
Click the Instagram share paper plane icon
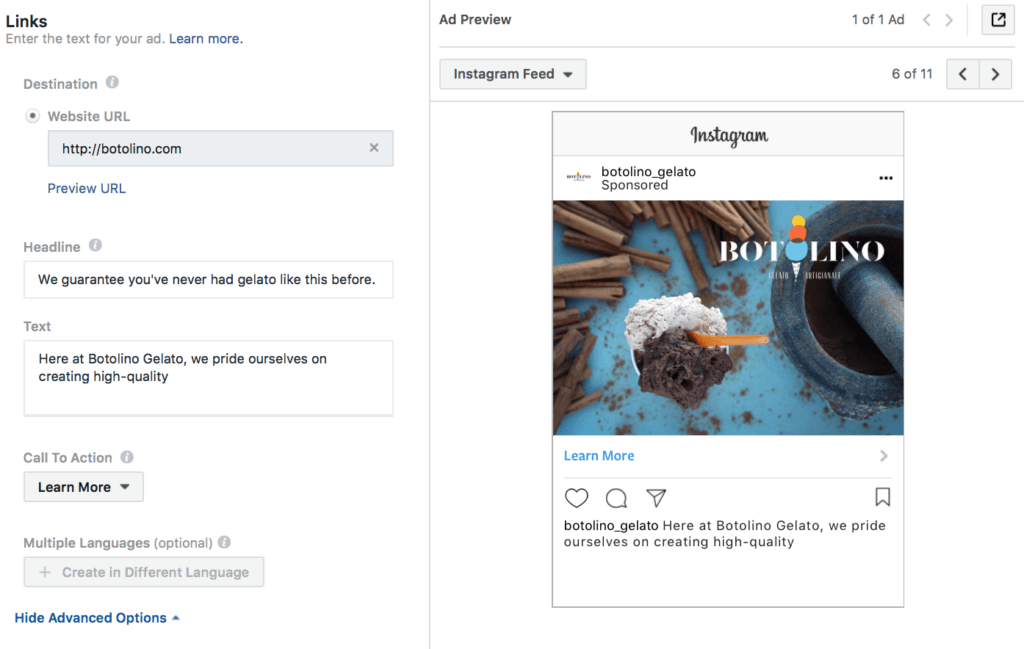pyautogui.click(x=656, y=498)
